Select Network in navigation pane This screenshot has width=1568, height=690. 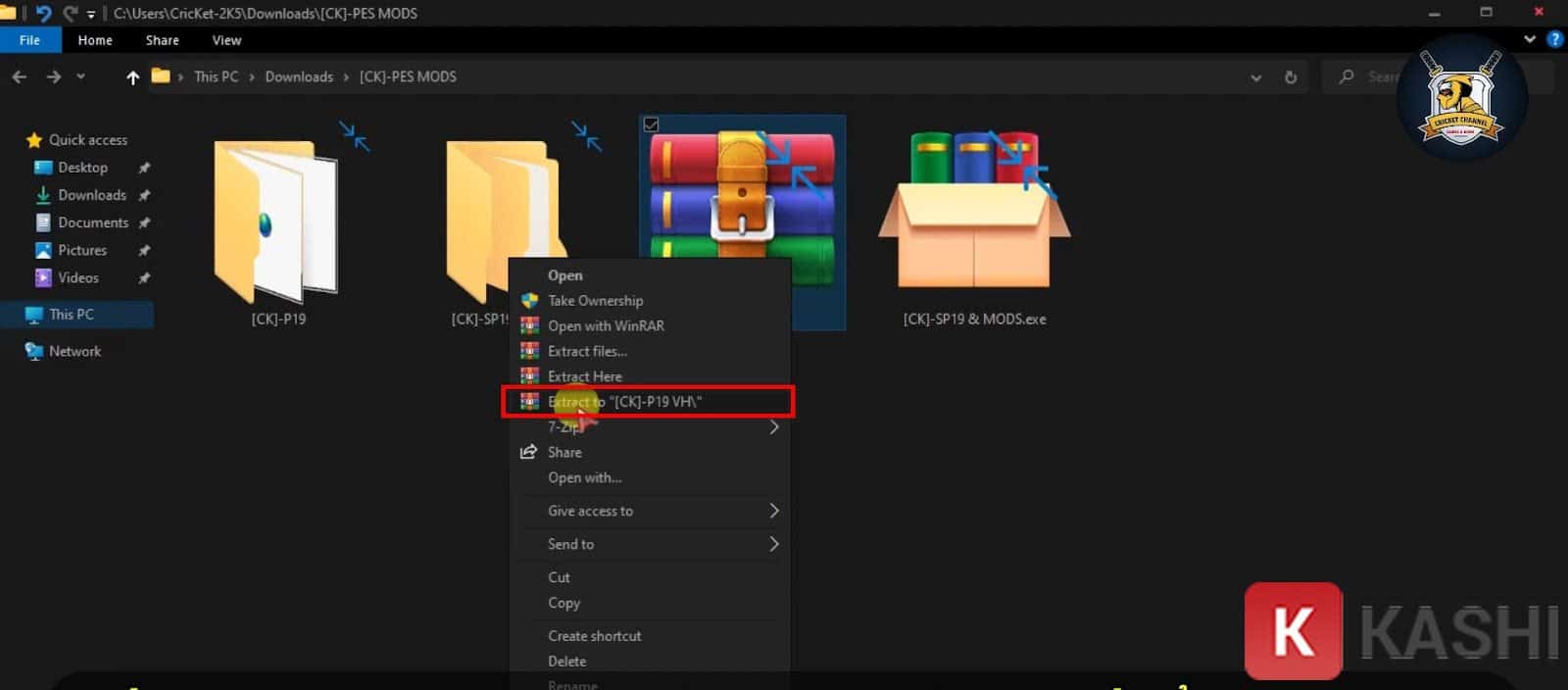click(74, 351)
